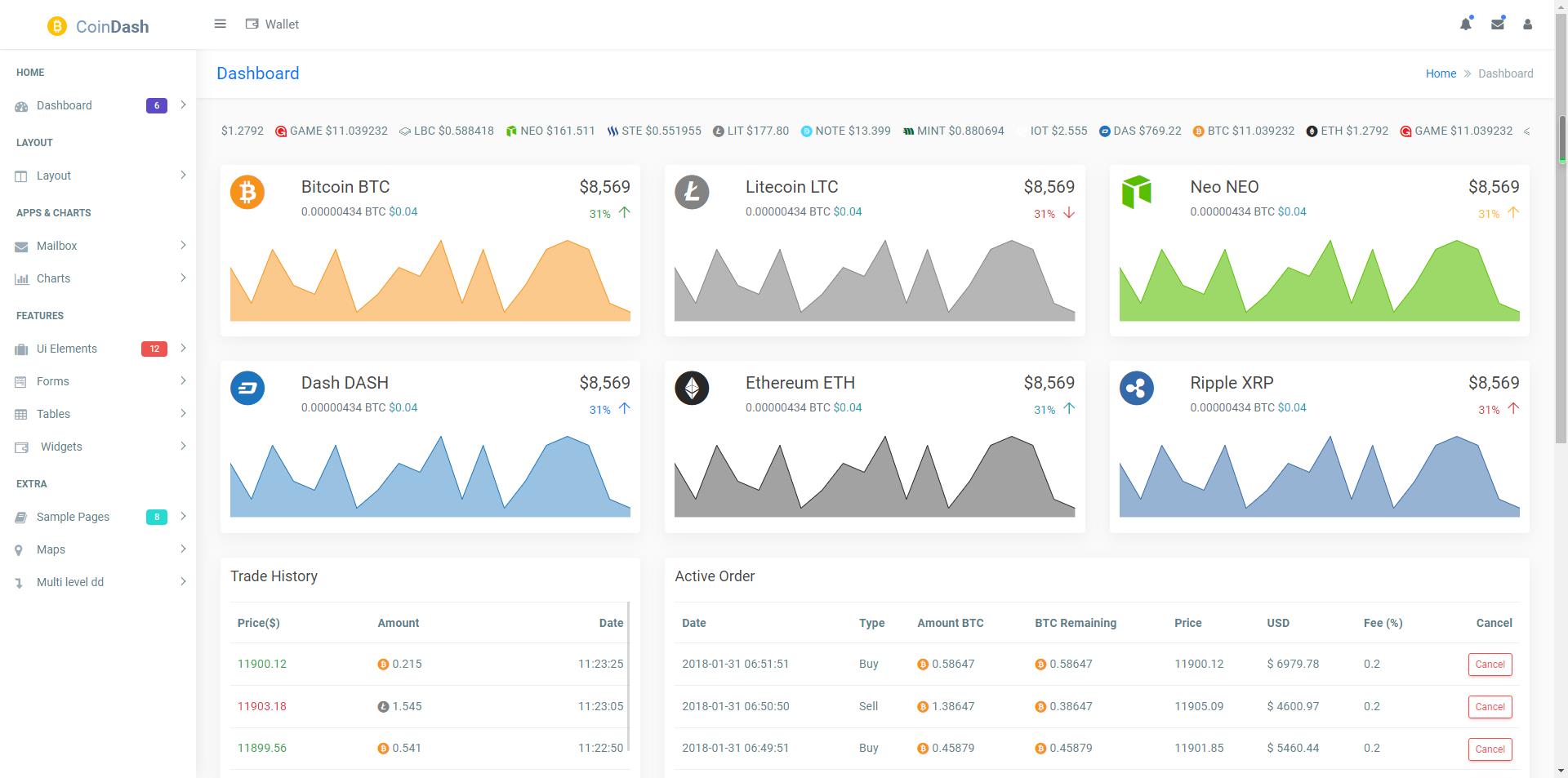Image resolution: width=1568 pixels, height=778 pixels.
Task: Click the Bitcoin BTC orange coin icon
Action: pos(247,192)
